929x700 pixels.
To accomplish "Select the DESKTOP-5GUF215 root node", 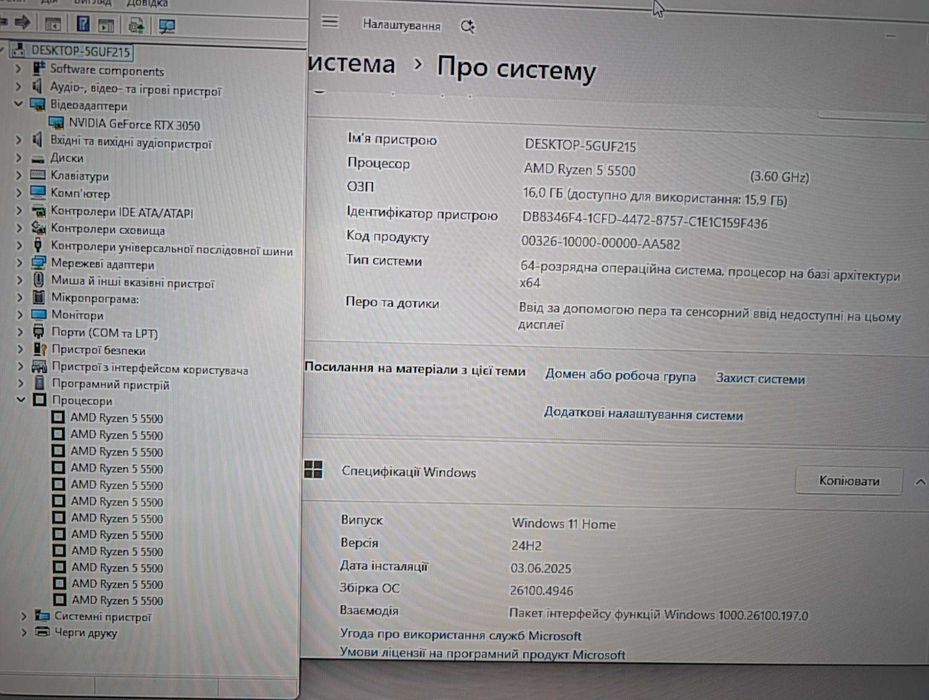I will pyautogui.click(x=80, y=51).
